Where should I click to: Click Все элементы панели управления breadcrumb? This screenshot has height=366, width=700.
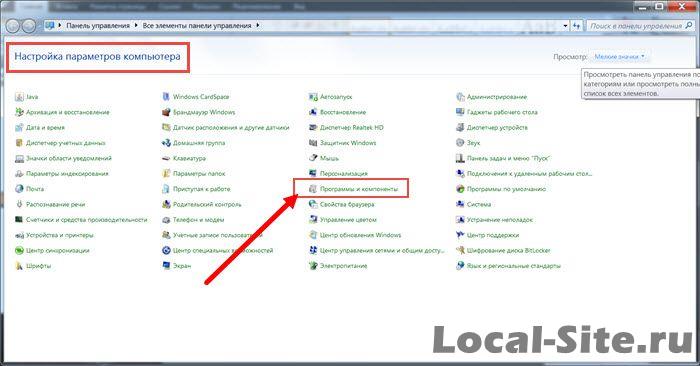(197, 26)
